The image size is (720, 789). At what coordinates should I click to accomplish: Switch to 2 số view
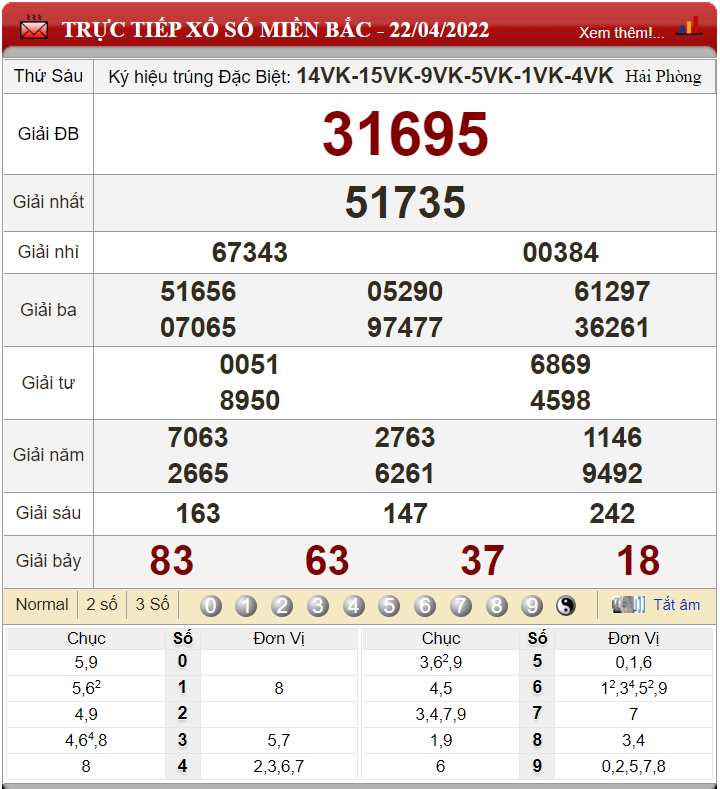102,604
